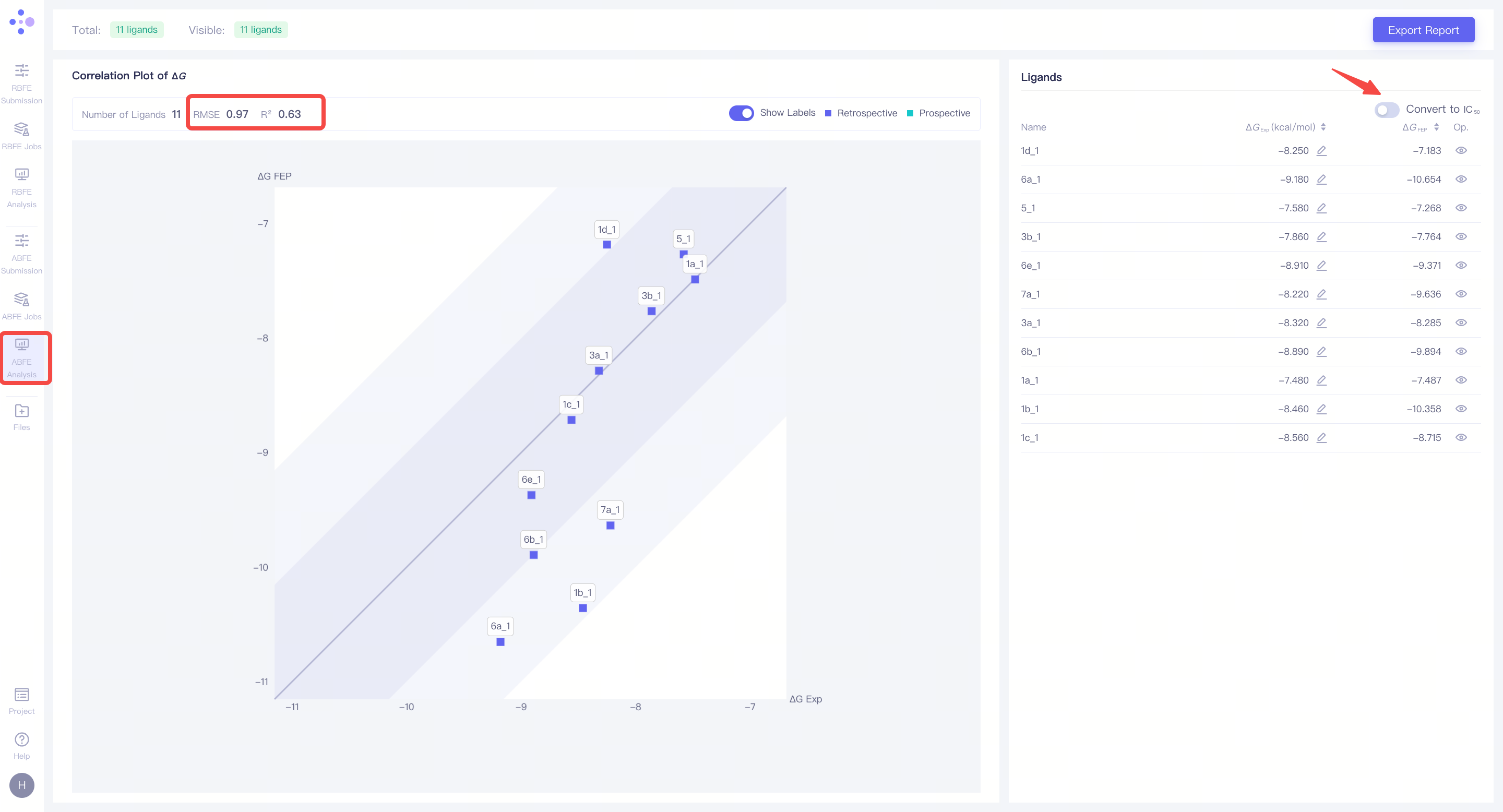Open the user avatar H menu

pos(21,785)
